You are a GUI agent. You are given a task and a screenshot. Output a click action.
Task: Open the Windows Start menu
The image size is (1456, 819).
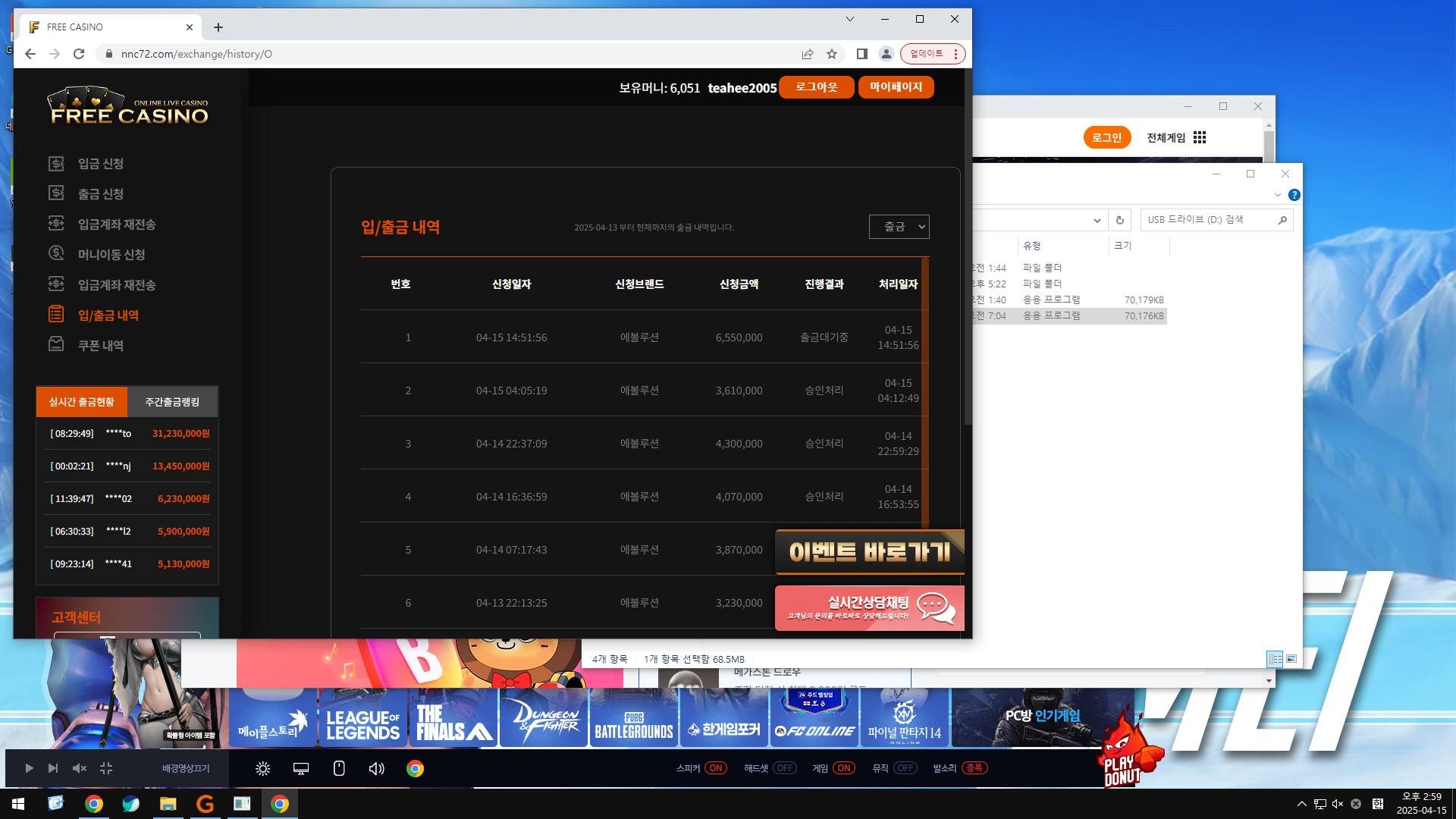[x=18, y=804]
